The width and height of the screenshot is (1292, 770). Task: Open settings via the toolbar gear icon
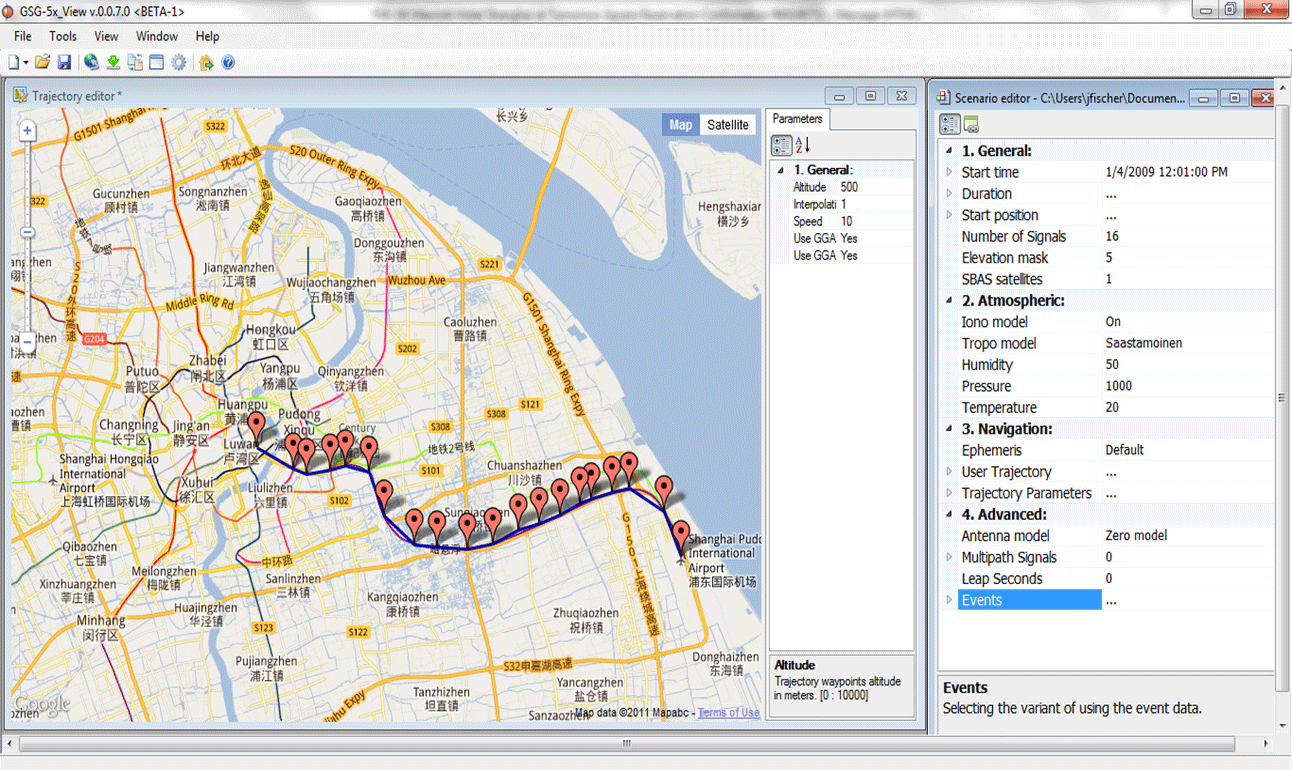click(x=179, y=63)
